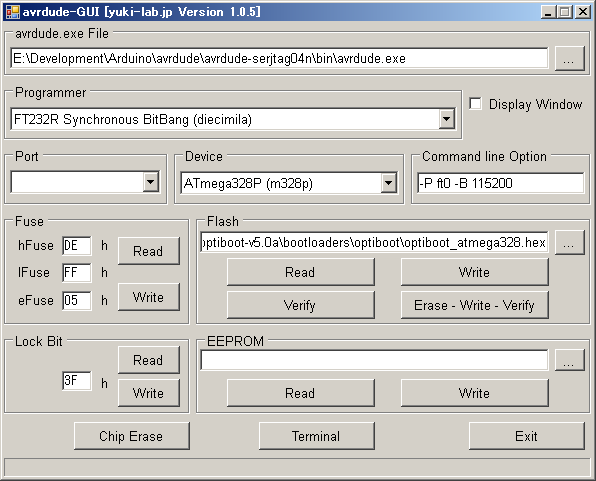The width and height of the screenshot is (596, 481).
Task: Browse for the avrdude.exe file path
Action: coord(569,59)
